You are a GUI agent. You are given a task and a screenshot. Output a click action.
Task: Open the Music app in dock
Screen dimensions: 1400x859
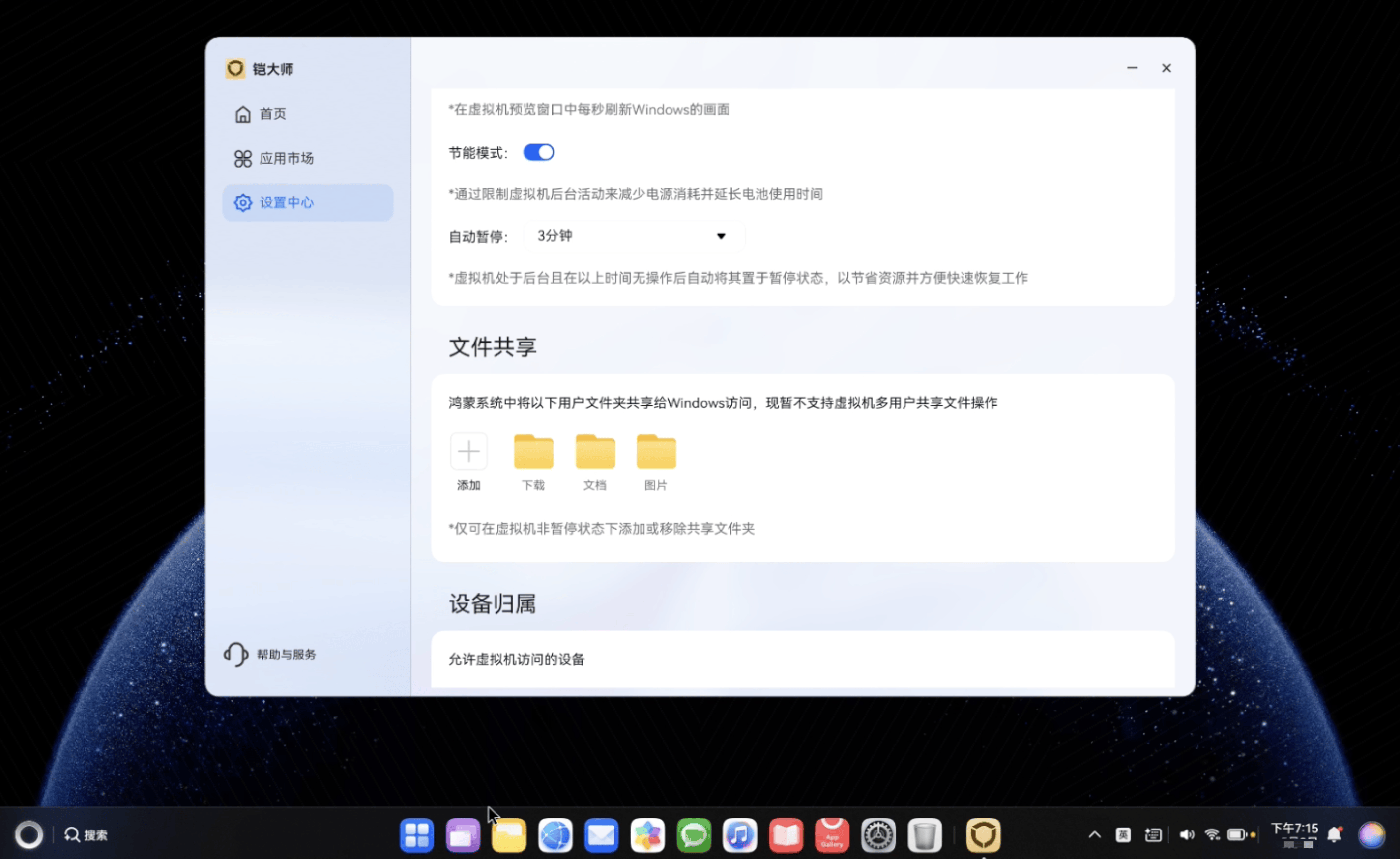click(739, 834)
